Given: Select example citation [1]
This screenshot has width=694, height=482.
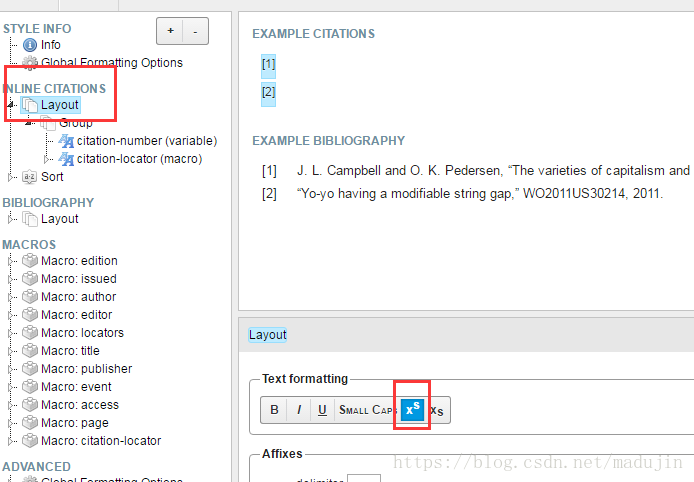Looking at the screenshot, I should coord(269,64).
